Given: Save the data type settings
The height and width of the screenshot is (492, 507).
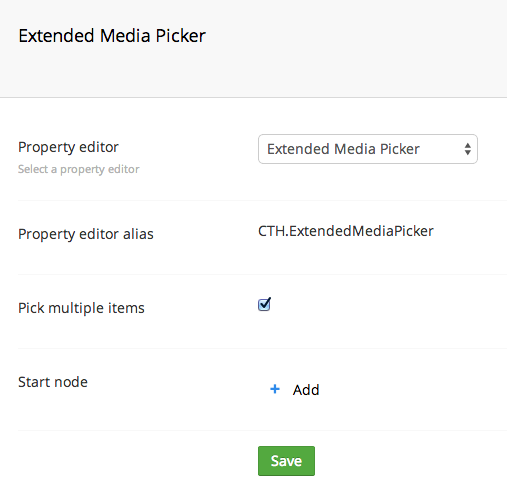Looking at the screenshot, I should 286,461.
